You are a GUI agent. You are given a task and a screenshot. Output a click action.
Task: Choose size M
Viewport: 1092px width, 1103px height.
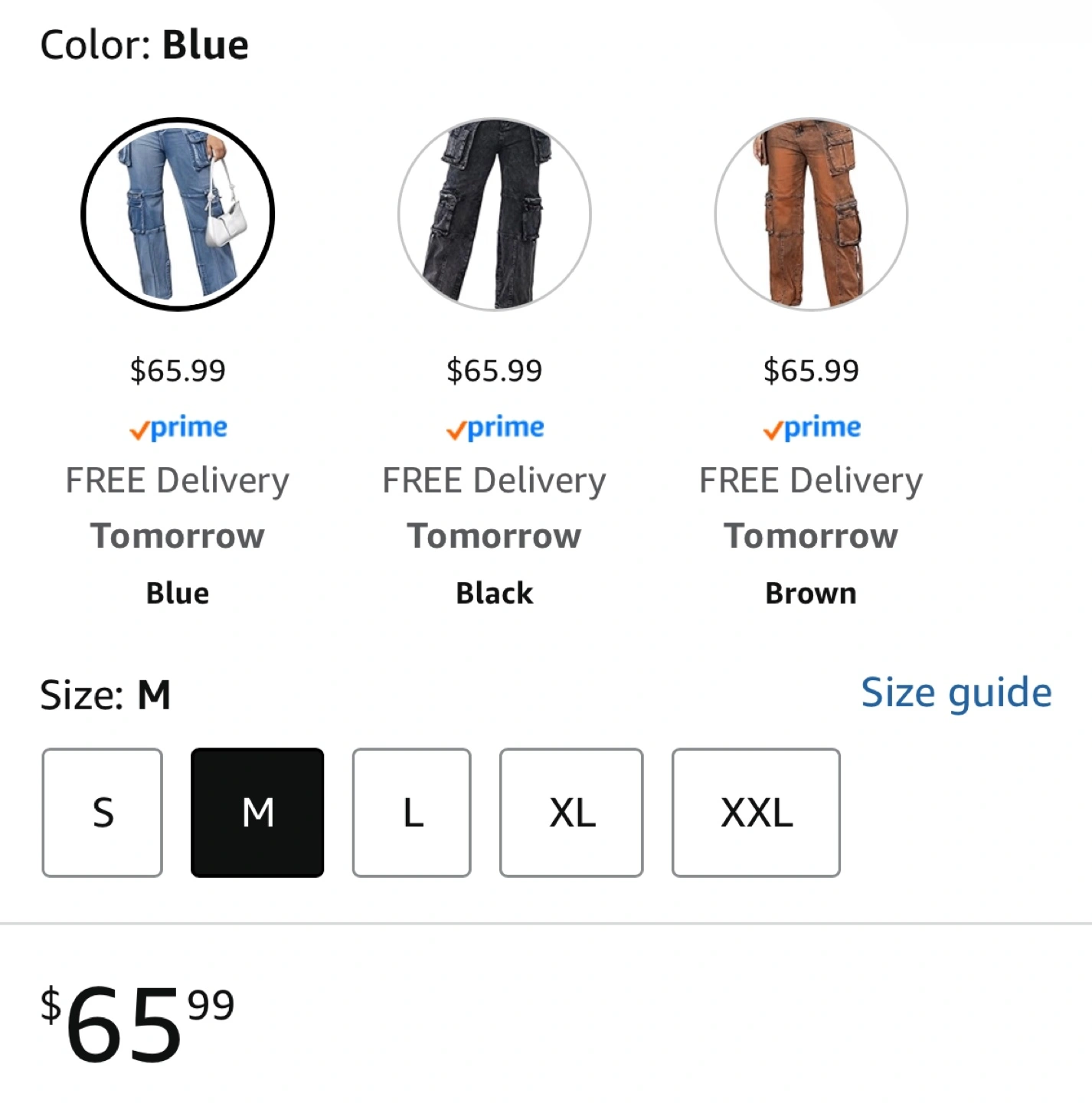257,813
